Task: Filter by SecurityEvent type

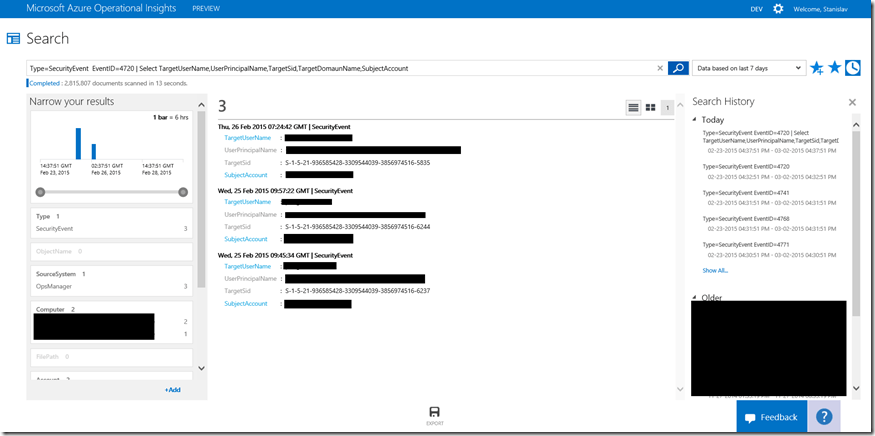Action: point(55,229)
